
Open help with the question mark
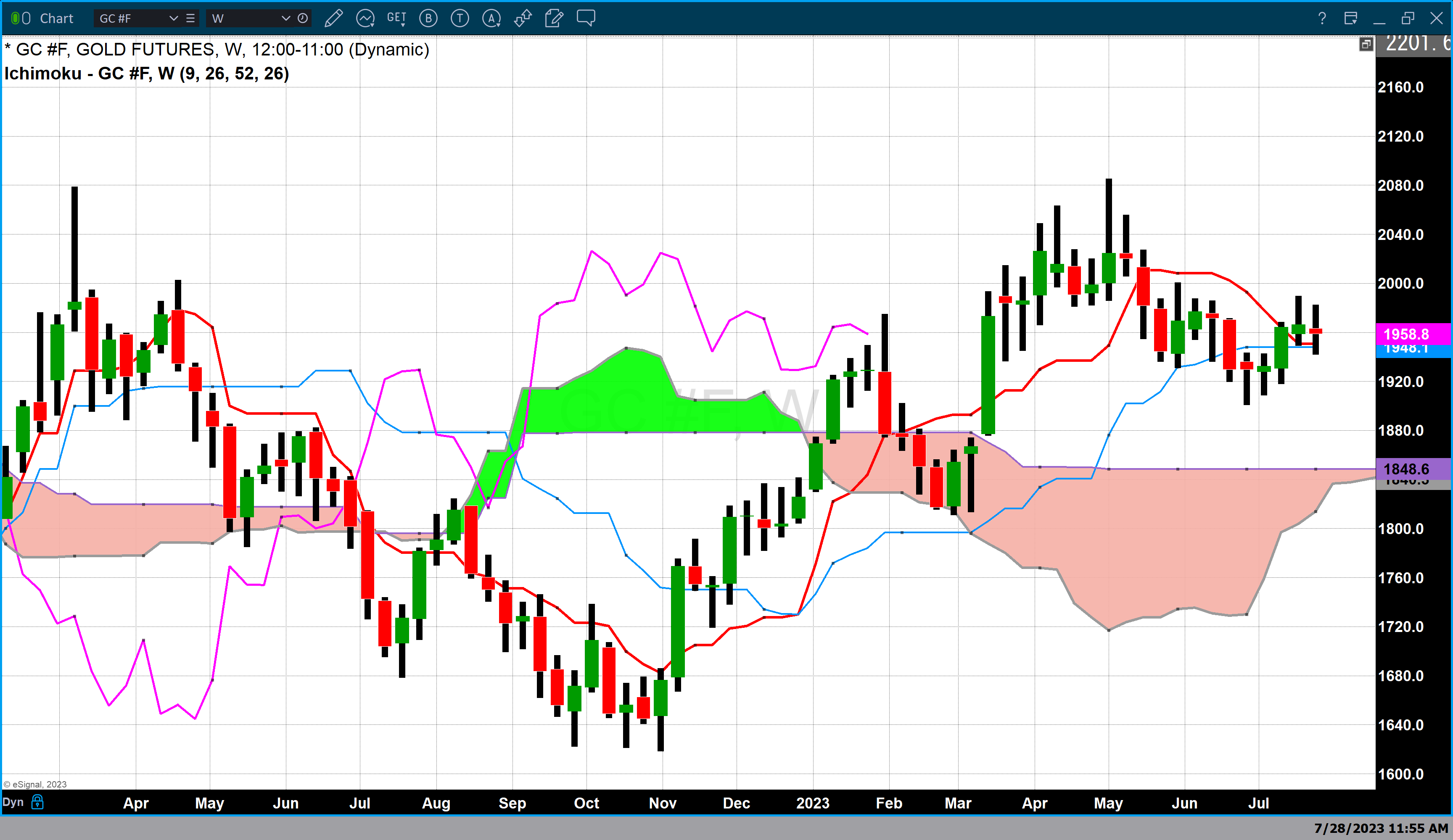tap(1321, 18)
